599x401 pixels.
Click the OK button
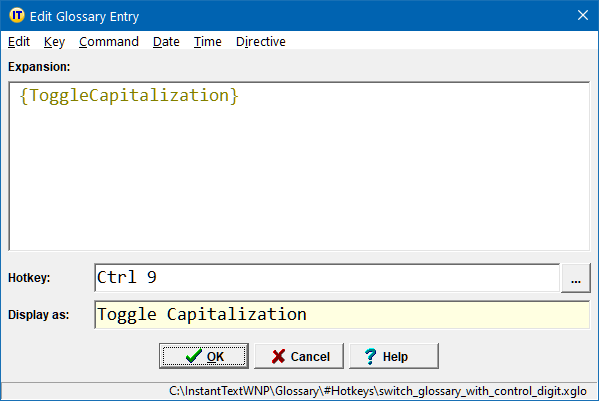pyautogui.click(x=204, y=356)
